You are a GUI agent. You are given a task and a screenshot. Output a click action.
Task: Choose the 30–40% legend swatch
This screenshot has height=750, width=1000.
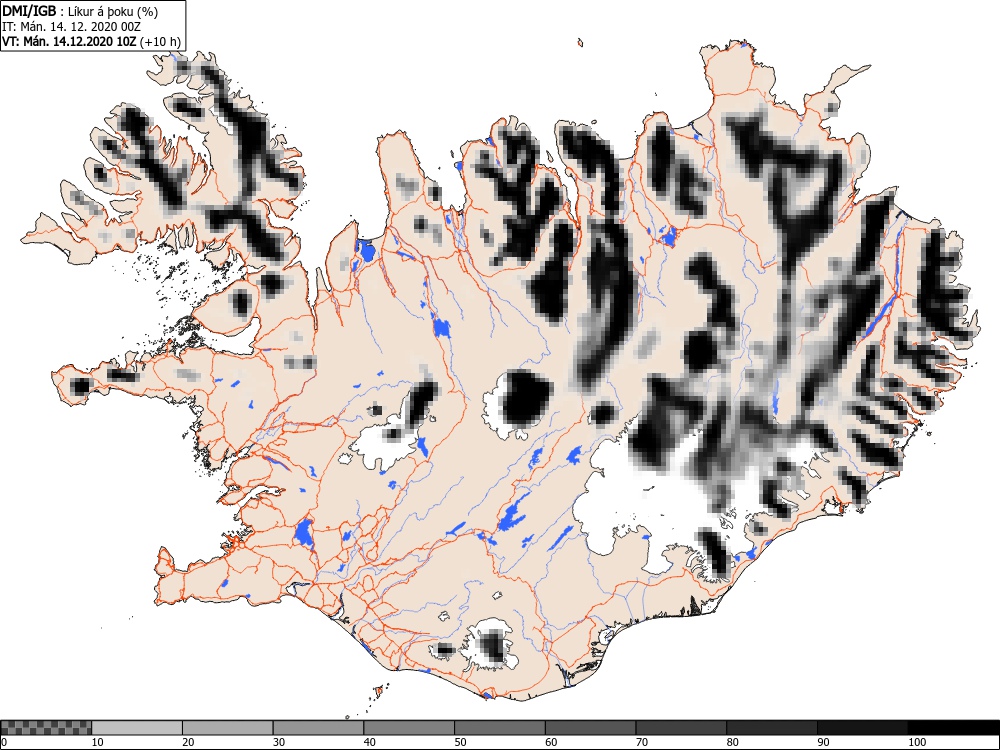tap(318, 728)
